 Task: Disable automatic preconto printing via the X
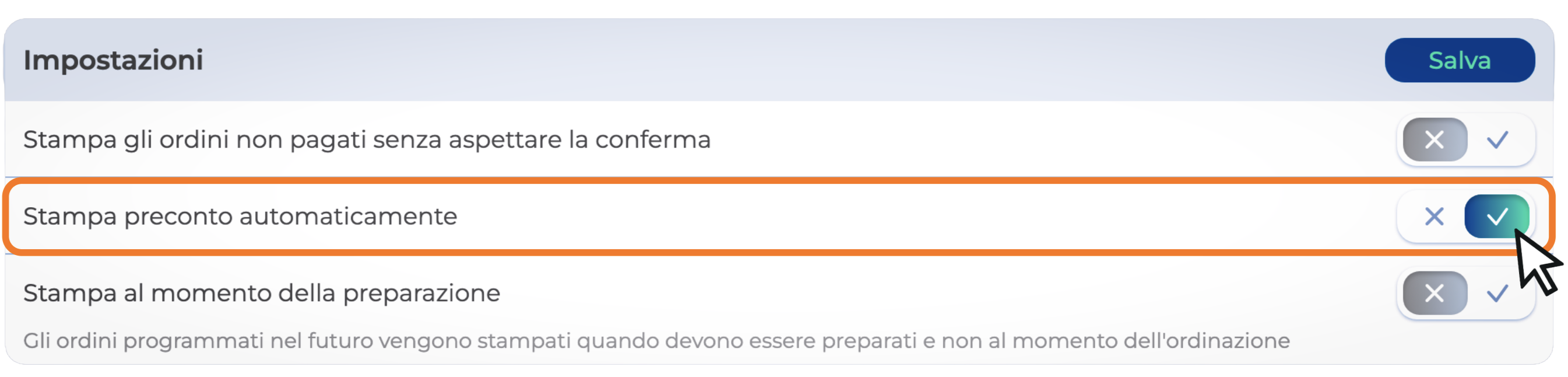coord(1434,216)
